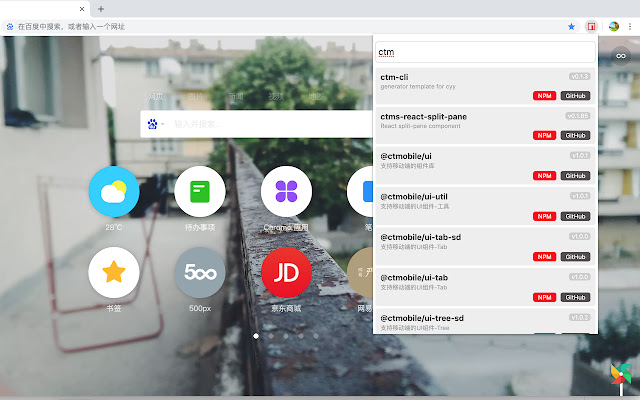Click the v0.1.3 version badge
Viewport: 640px width, 400px height.
pyautogui.click(x=580, y=76)
